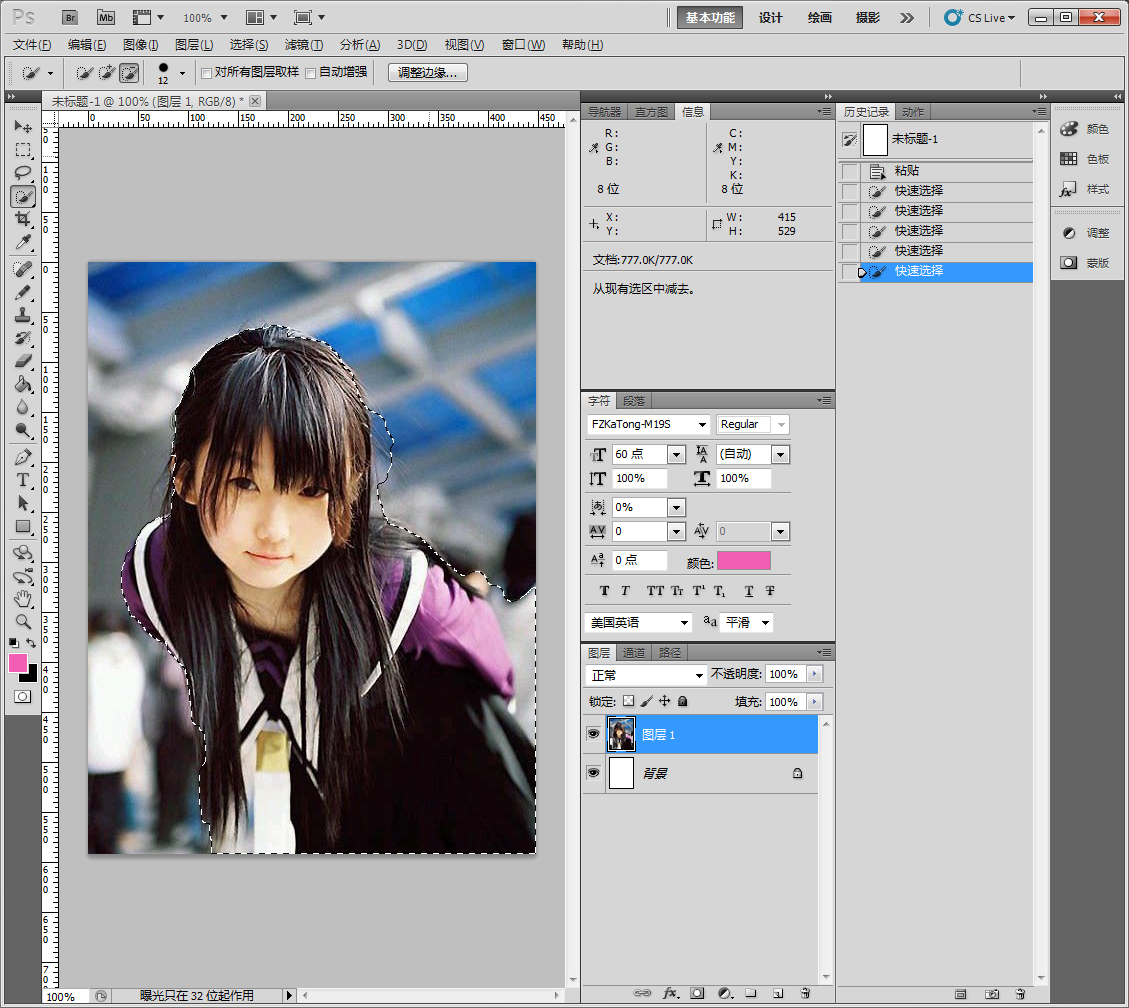Select the Paint Bucket tool
This screenshot has height=1008, width=1129.
(x=23, y=384)
